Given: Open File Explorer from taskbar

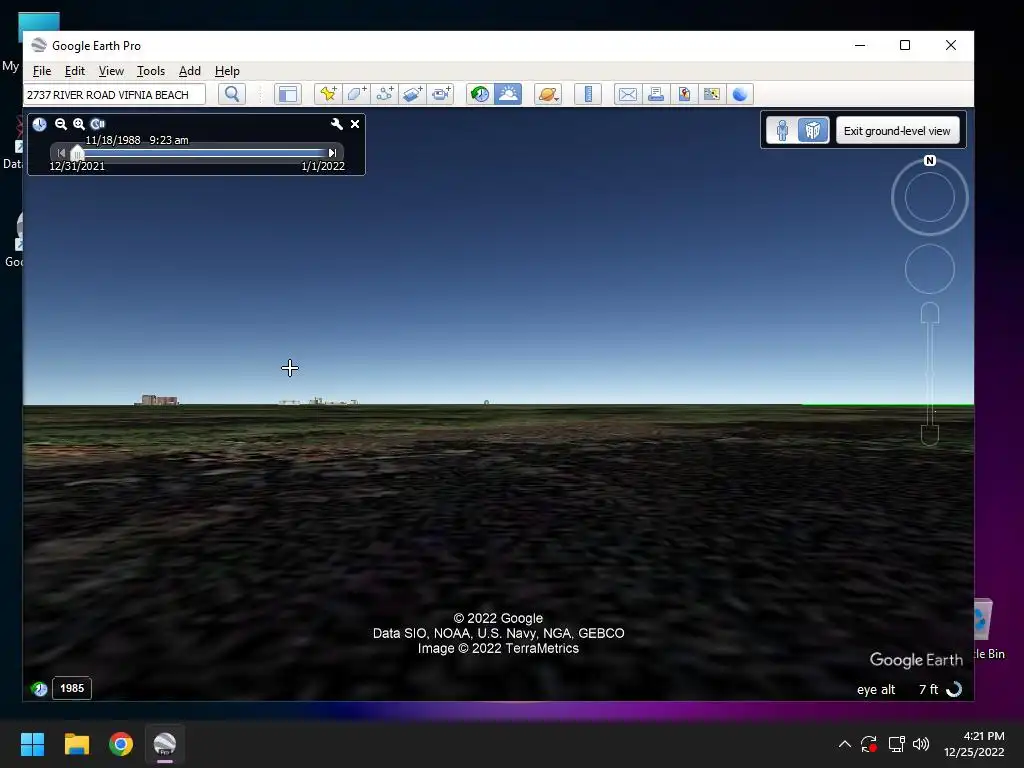Looking at the screenshot, I should (76, 744).
